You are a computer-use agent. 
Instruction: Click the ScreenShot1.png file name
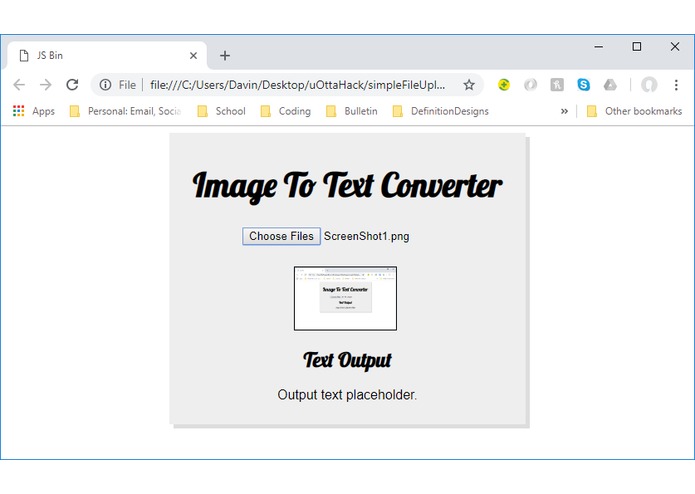(x=367, y=236)
